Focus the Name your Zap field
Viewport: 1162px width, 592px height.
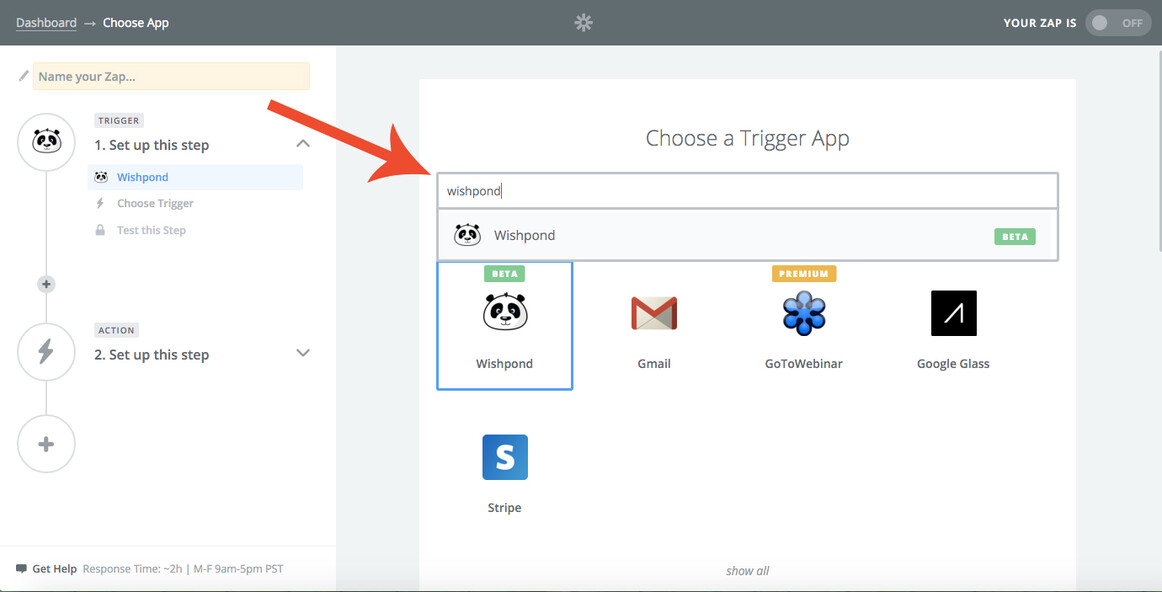pos(171,76)
